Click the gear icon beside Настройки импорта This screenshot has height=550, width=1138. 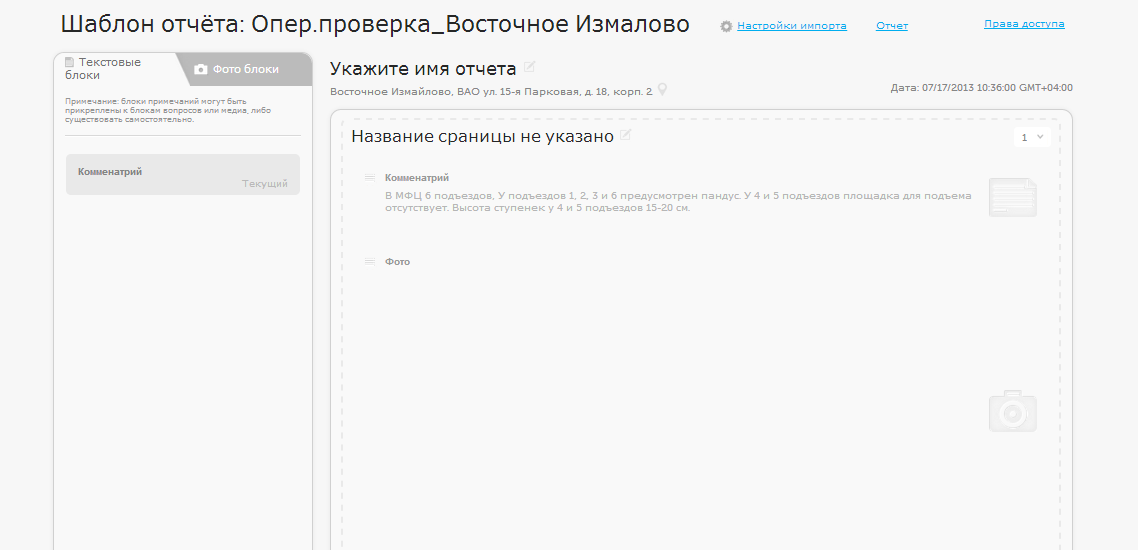[x=726, y=26]
